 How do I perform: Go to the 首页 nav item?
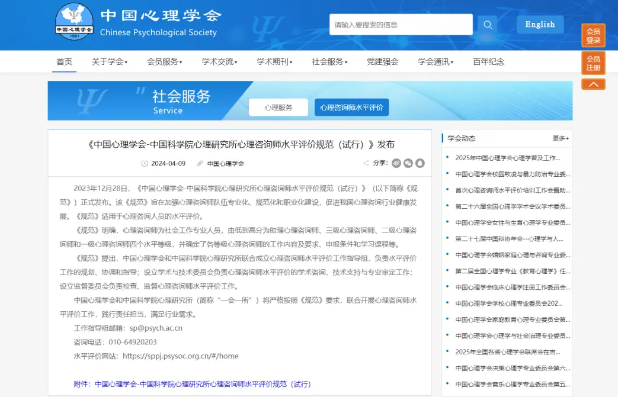point(64,62)
